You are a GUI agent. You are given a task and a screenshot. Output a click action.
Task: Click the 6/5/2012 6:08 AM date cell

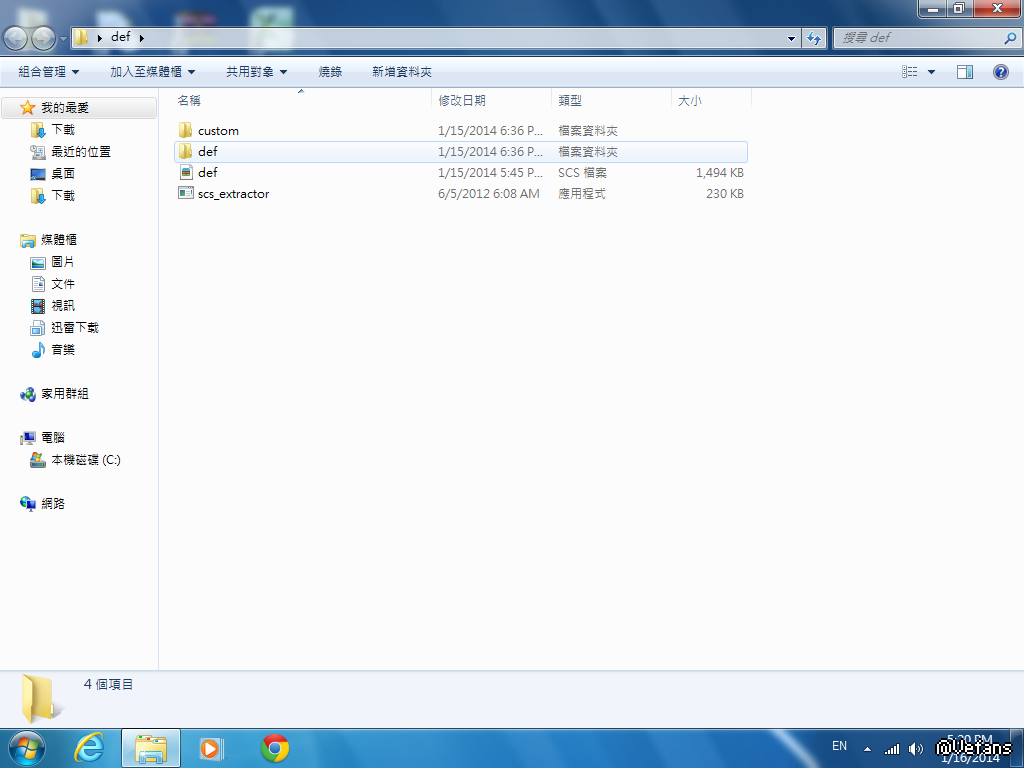pos(488,194)
